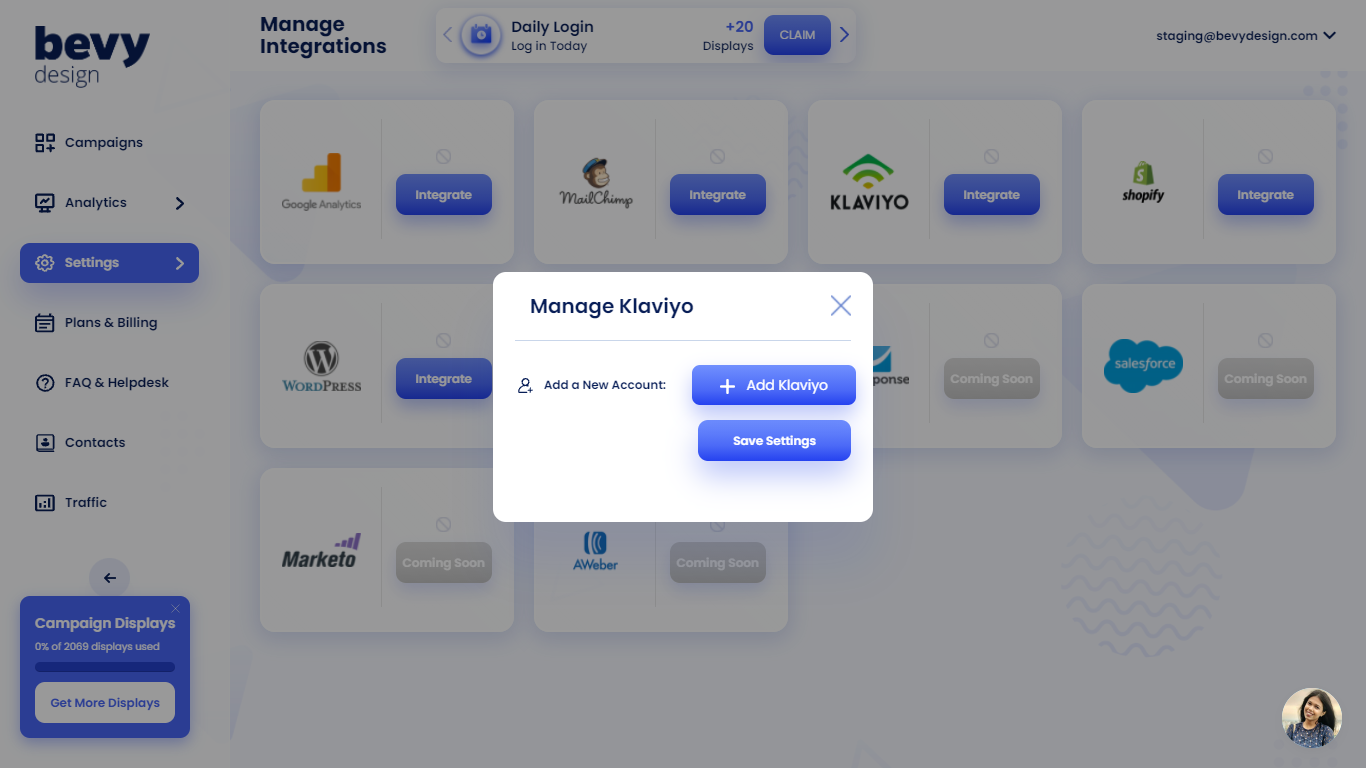Viewport: 1366px width, 768px height.
Task: Collapse sidebar with the back arrow
Action: point(110,578)
